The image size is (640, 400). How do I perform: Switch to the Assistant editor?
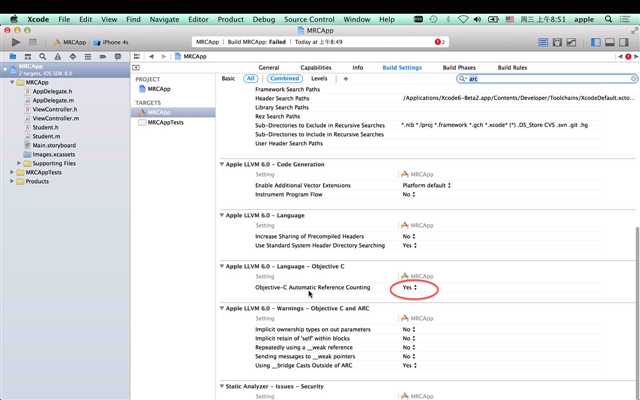(557, 42)
